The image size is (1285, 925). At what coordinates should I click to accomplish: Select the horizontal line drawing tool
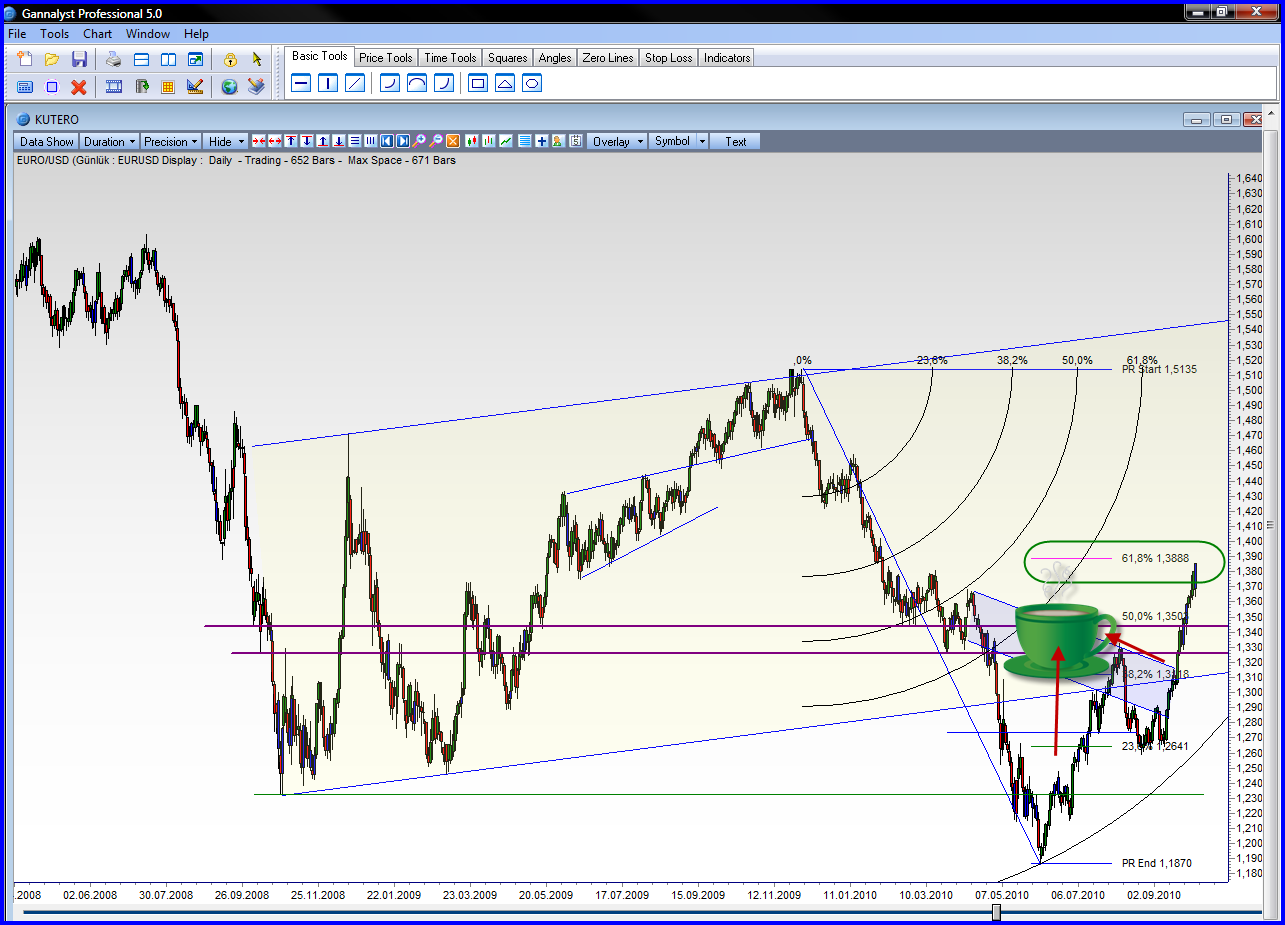click(300, 84)
